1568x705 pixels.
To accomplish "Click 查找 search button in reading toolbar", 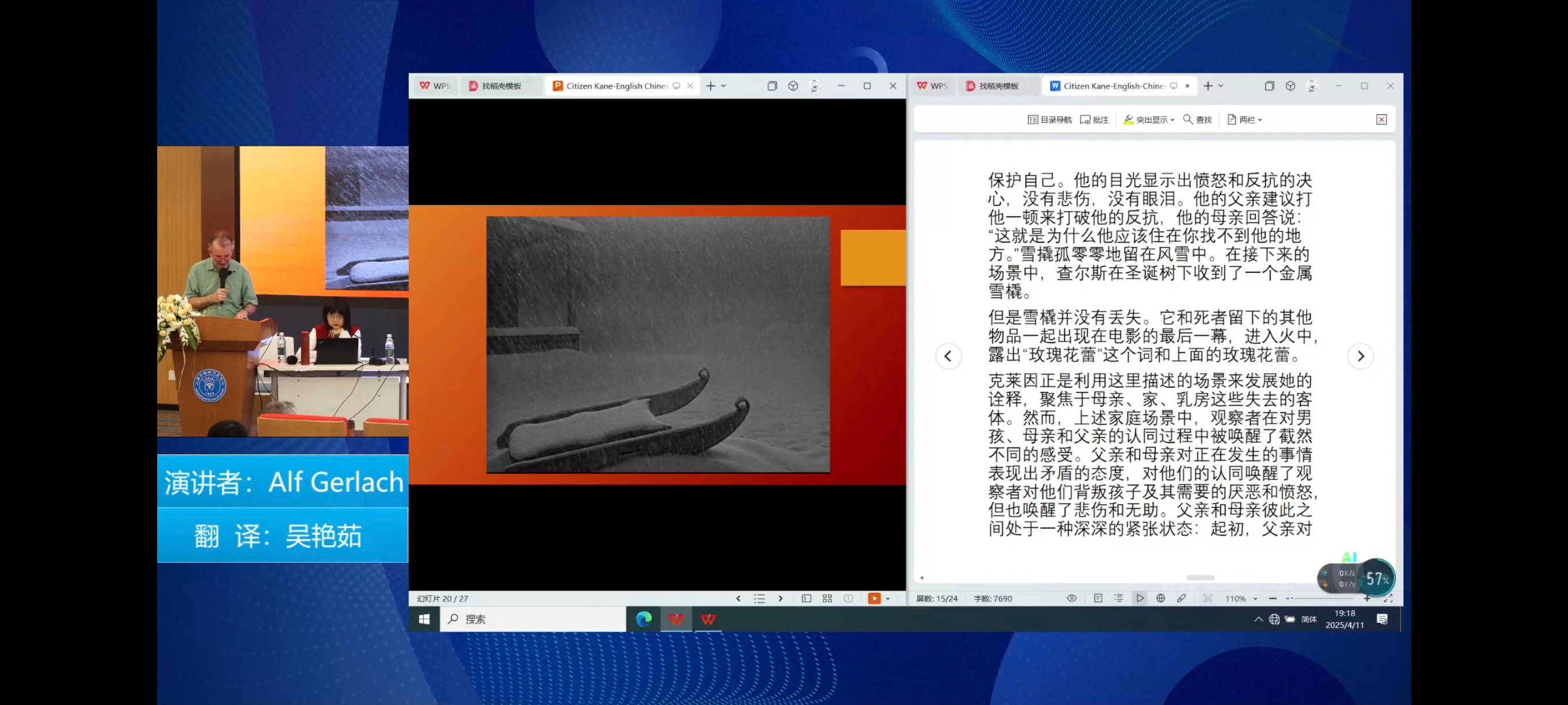I will 1197,120.
